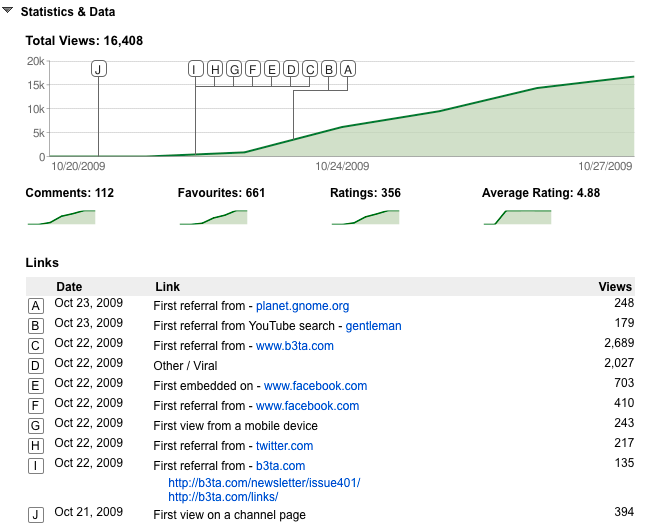
Task: Open the twitter.com referral link
Action: coord(284,446)
